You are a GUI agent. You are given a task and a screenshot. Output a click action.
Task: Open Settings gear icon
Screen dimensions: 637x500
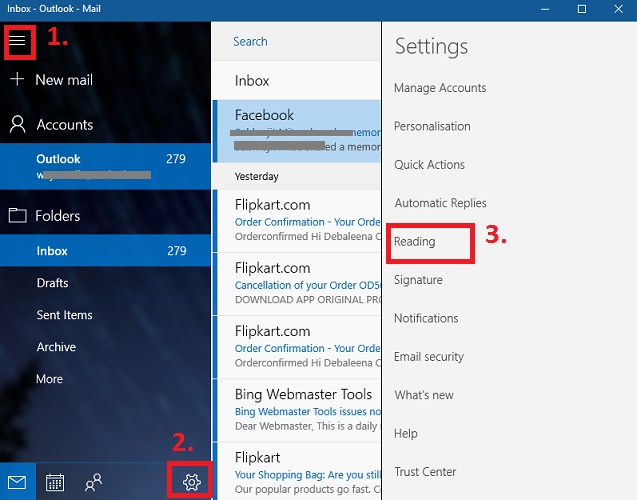[192, 482]
